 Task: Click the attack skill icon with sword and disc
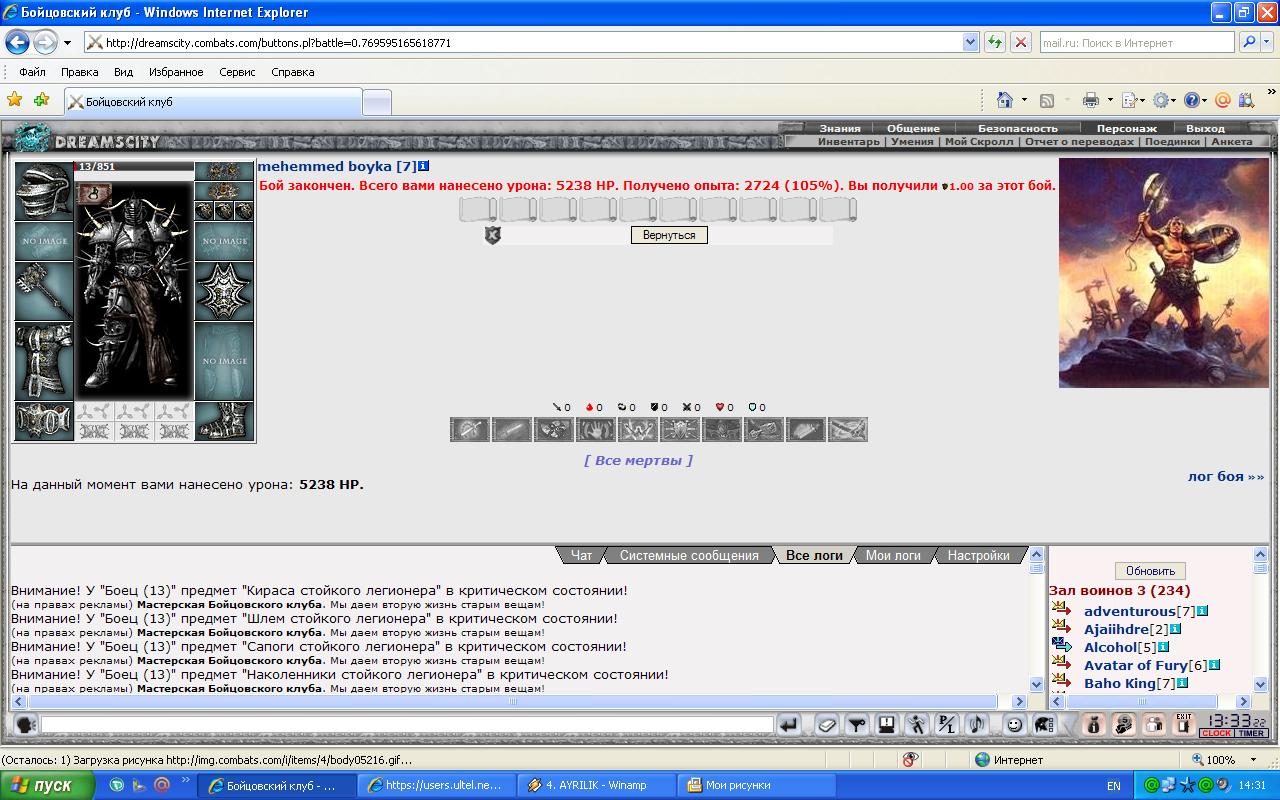470,429
